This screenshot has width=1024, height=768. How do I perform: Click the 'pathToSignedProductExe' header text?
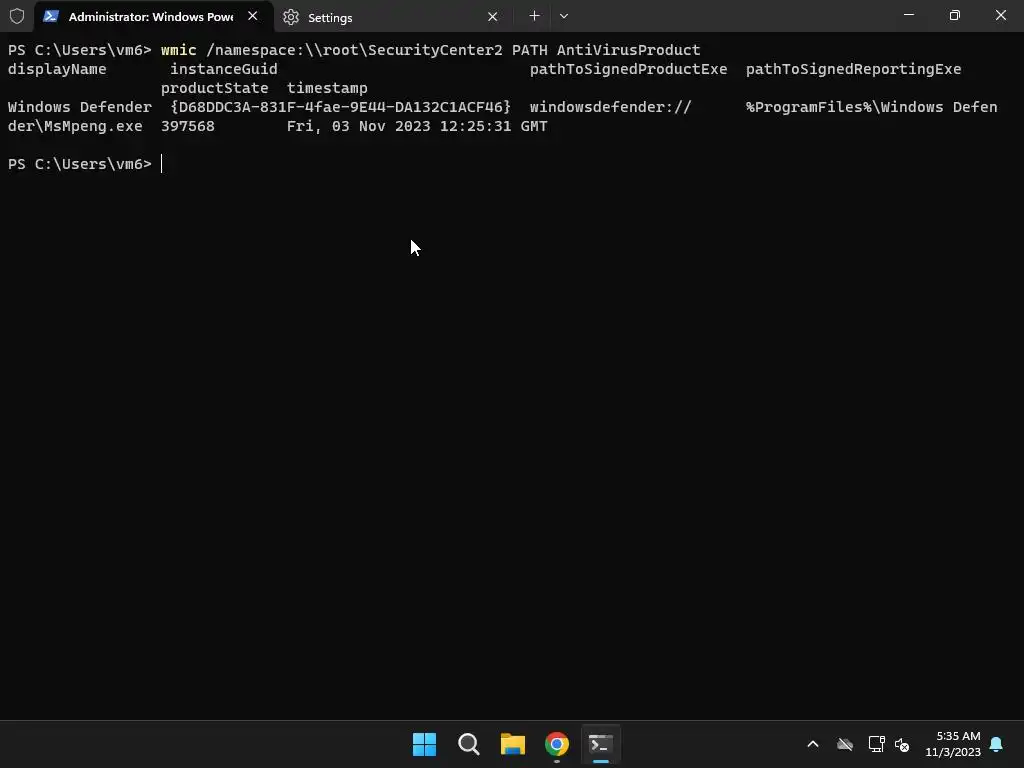628,69
